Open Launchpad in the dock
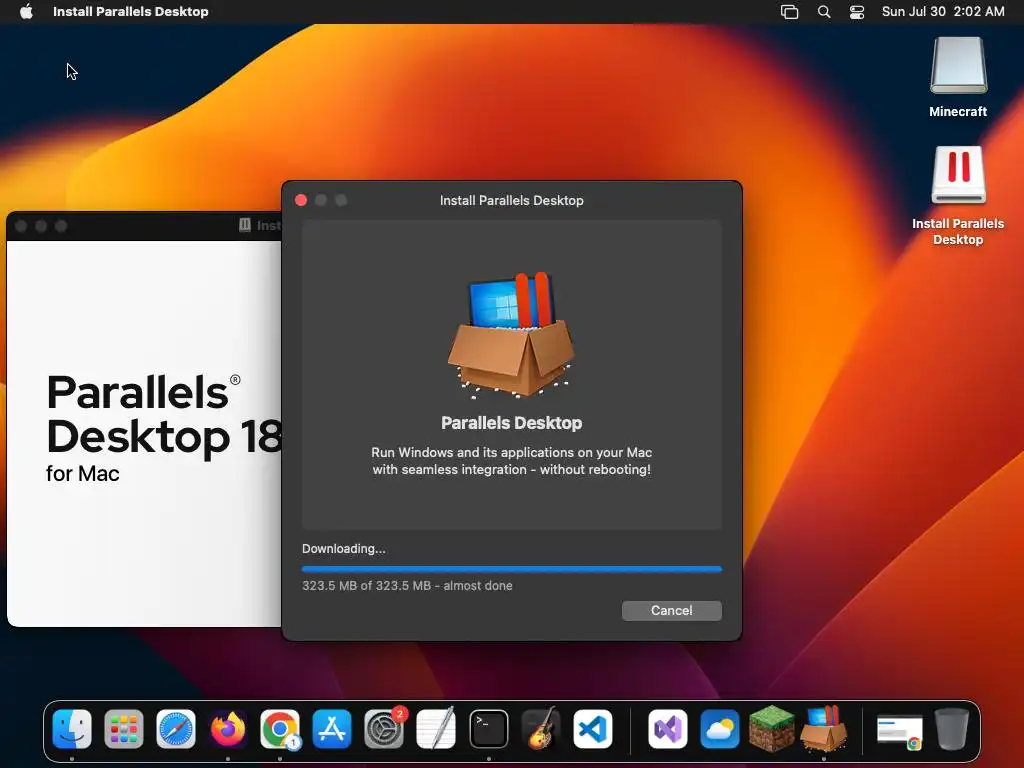Viewport: 1024px width, 768px height. (x=123, y=729)
